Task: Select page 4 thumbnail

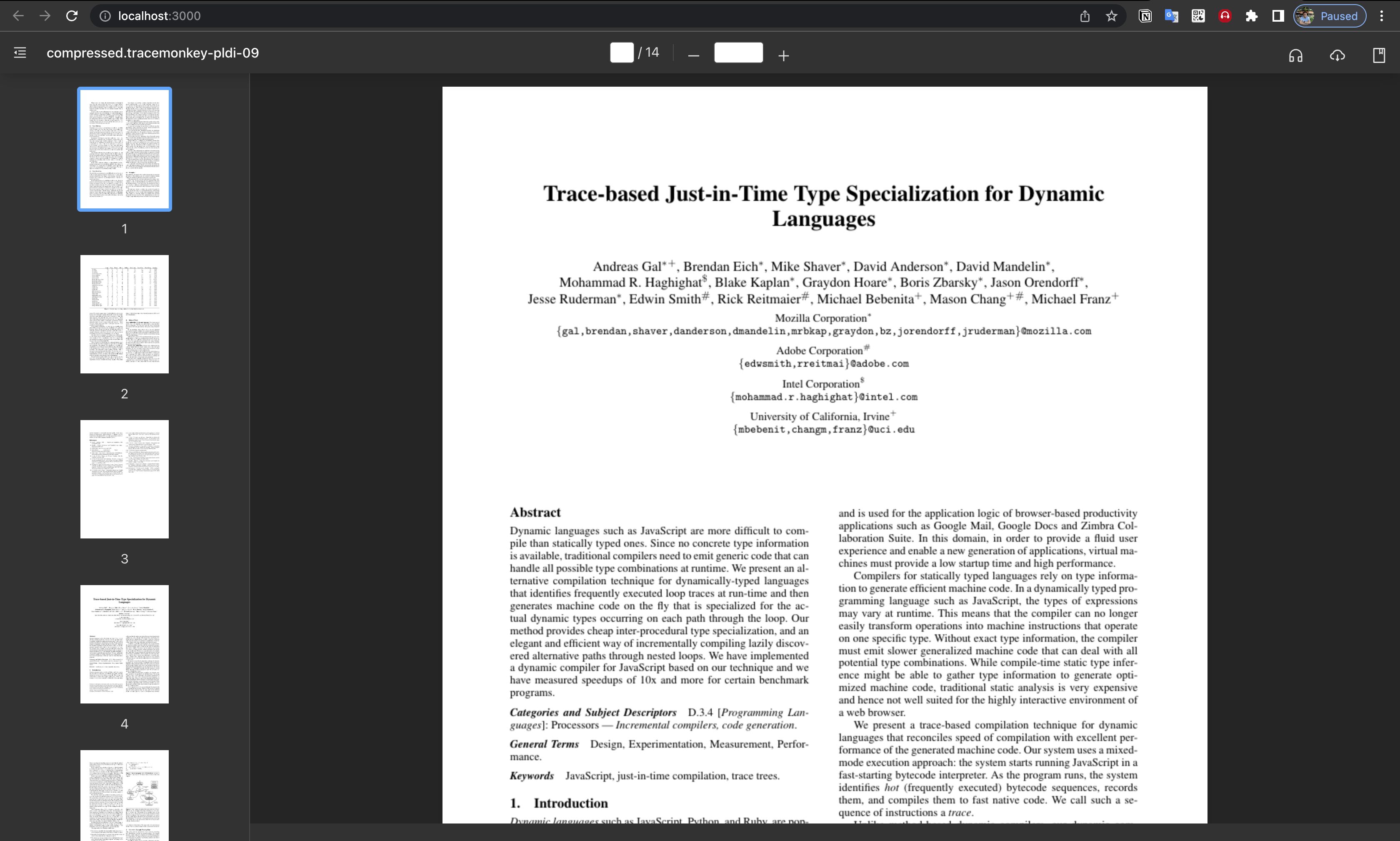Action: coord(125,644)
